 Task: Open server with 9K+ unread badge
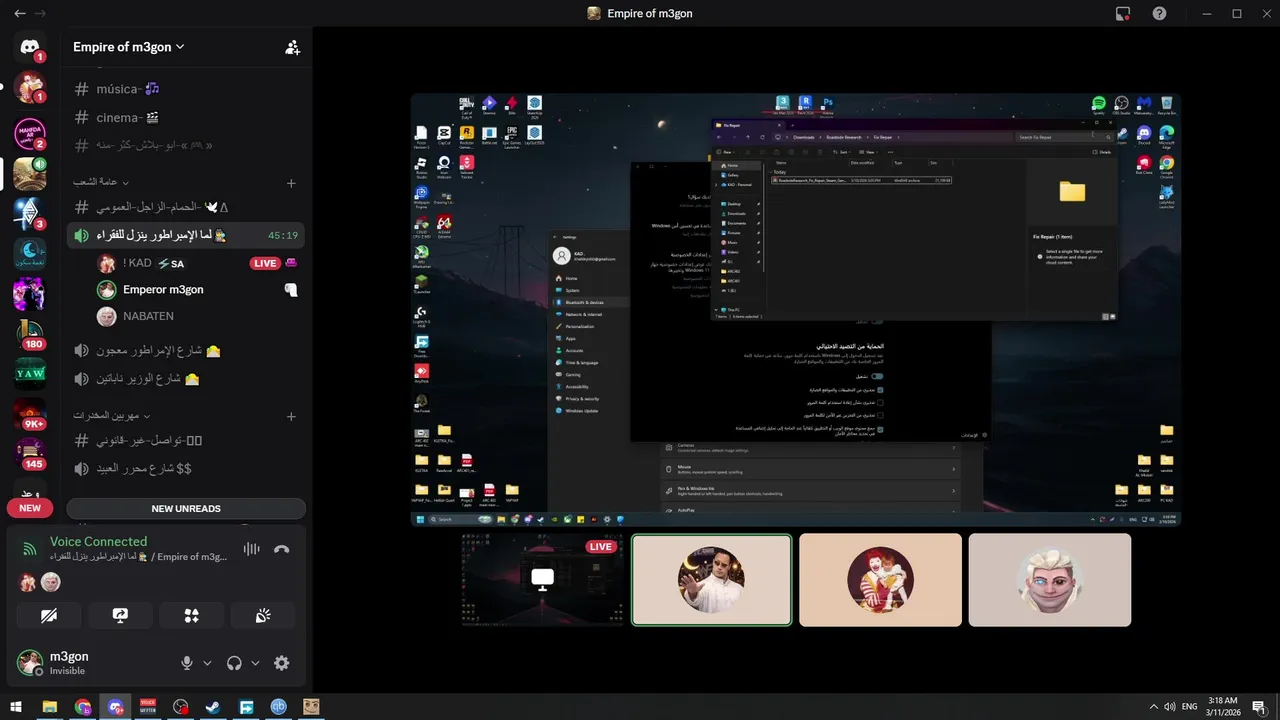(30, 414)
